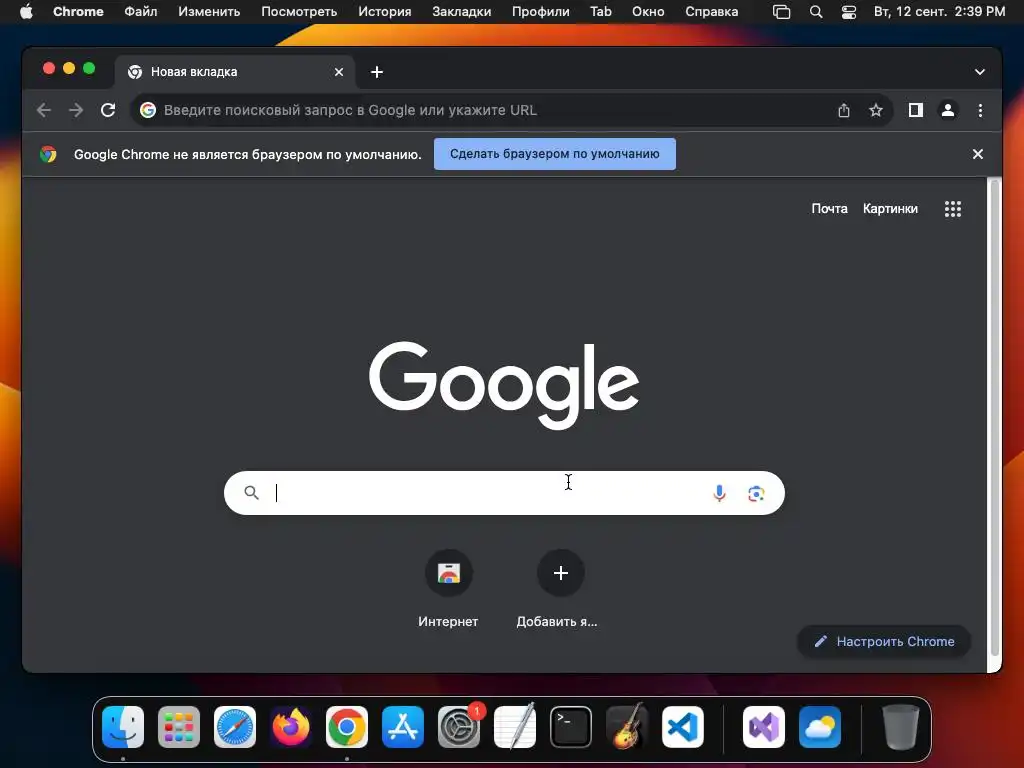
Task: Open the Справка menu
Action: (x=711, y=12)
